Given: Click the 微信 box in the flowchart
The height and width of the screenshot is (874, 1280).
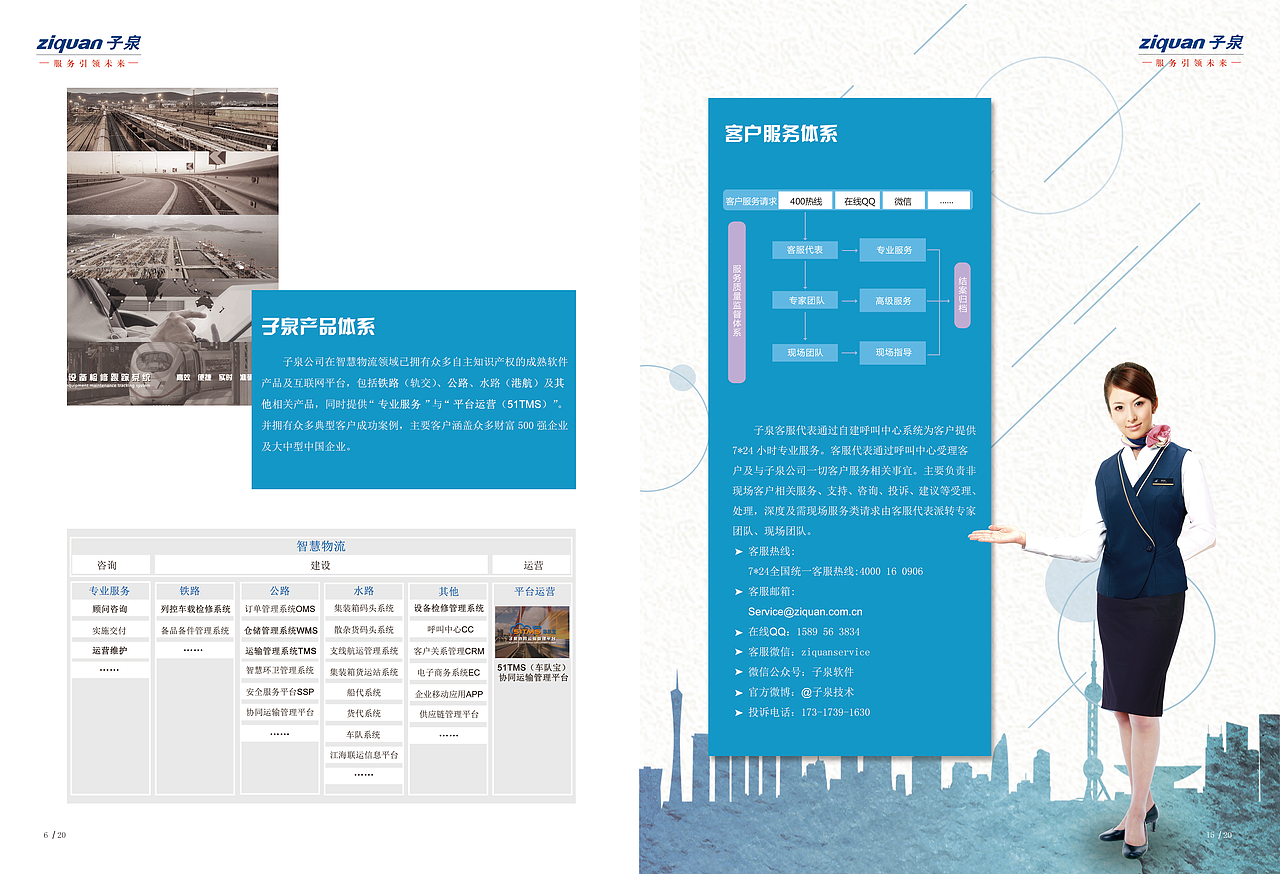Looking at the screenshot, I should pyautogui.click(x=903, y=201).
